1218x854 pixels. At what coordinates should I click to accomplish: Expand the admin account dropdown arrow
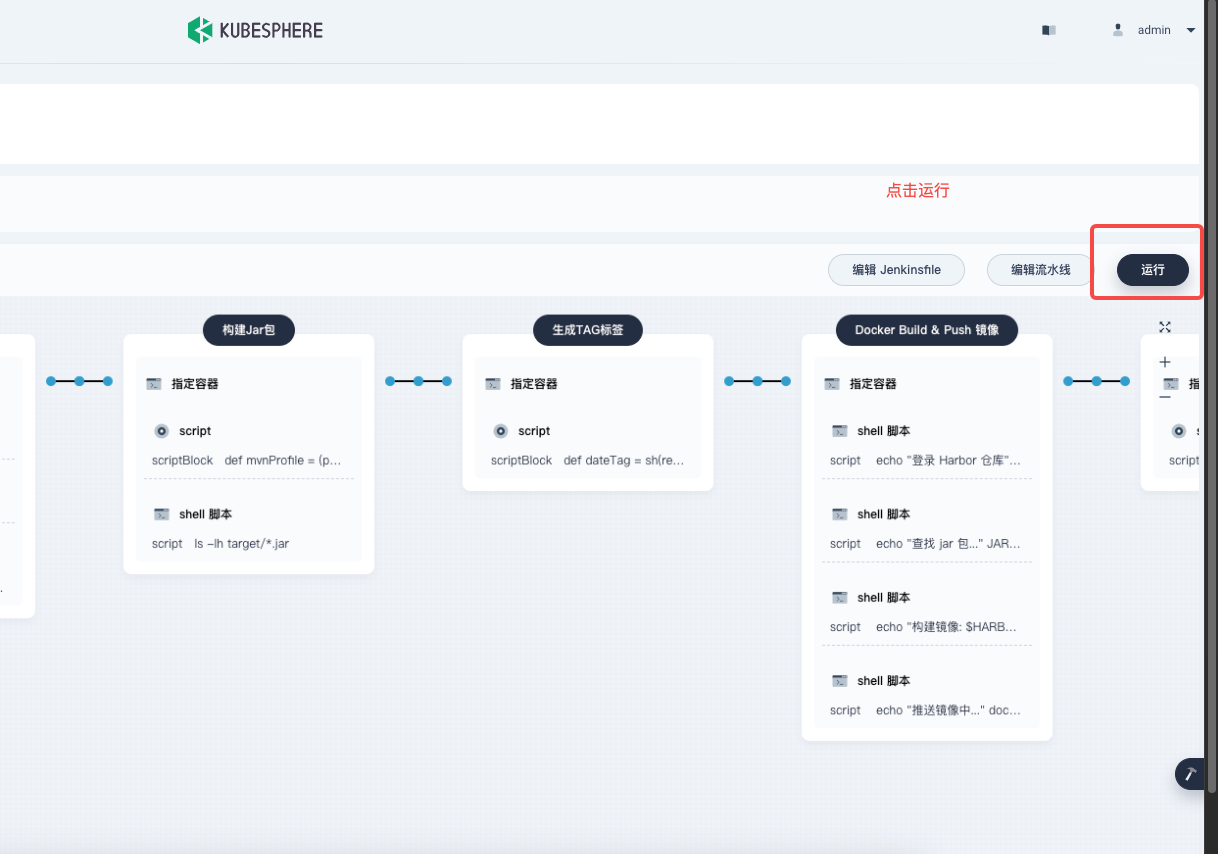(x=1190, y=30)
